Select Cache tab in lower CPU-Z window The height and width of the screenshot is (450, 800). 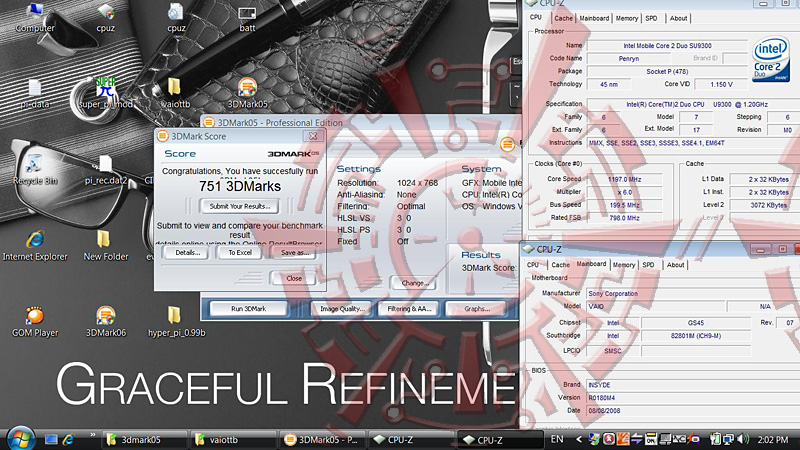560,265
